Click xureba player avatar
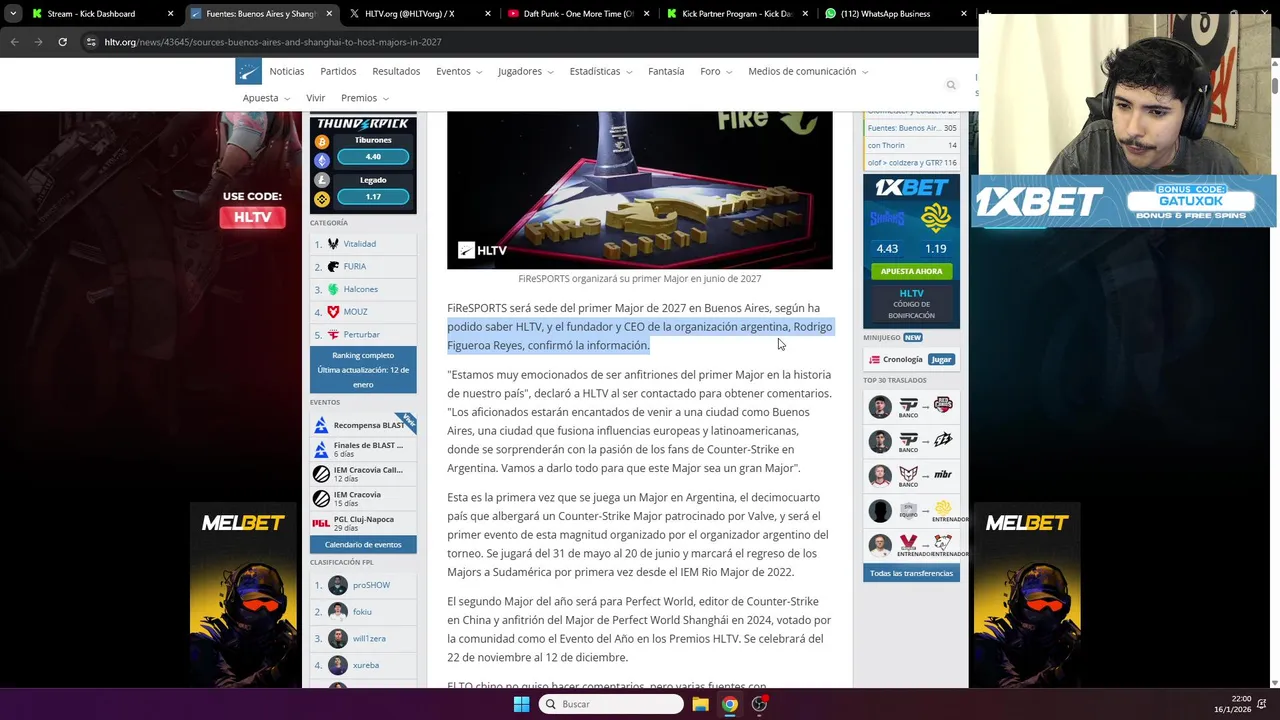Image resolution: width=1280 pixels, height=720 pixels. click(x=338, y=665)
